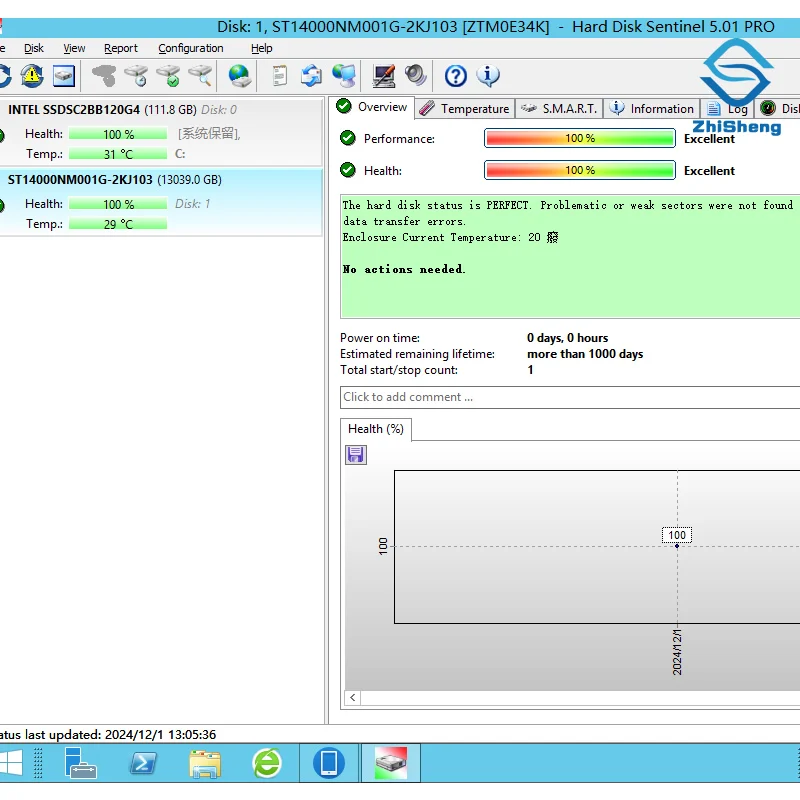The width and height of the screenshot is (800, 800).
Task: Switch to the Log tab
Action: (728, 109)
